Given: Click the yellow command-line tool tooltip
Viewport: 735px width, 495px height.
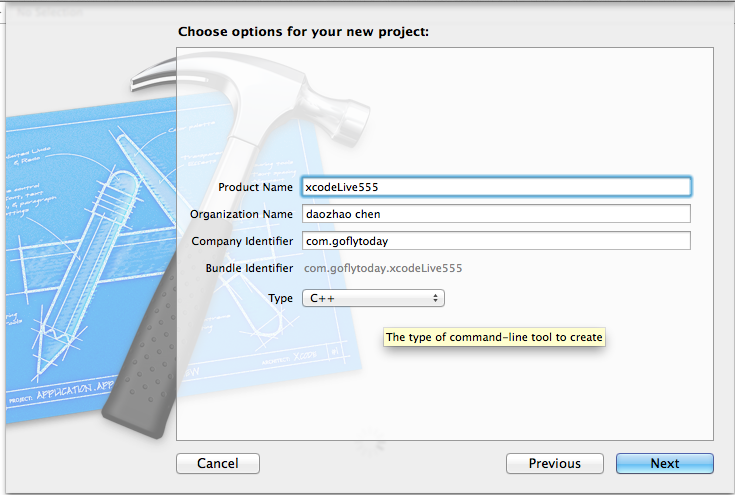Looking at the screenshot, I should coord(494,337).
